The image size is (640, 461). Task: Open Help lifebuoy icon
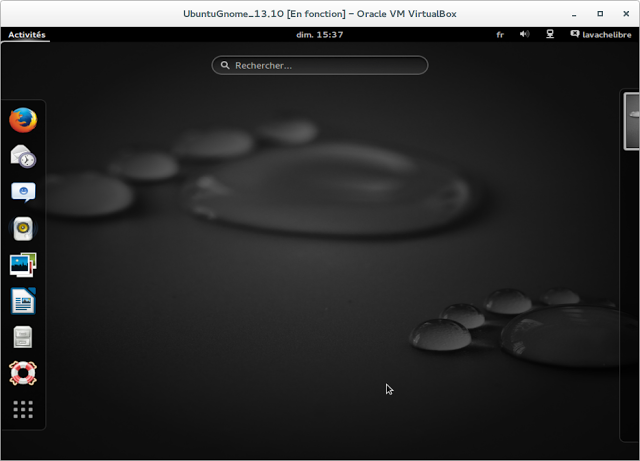(x=23, y=373)
